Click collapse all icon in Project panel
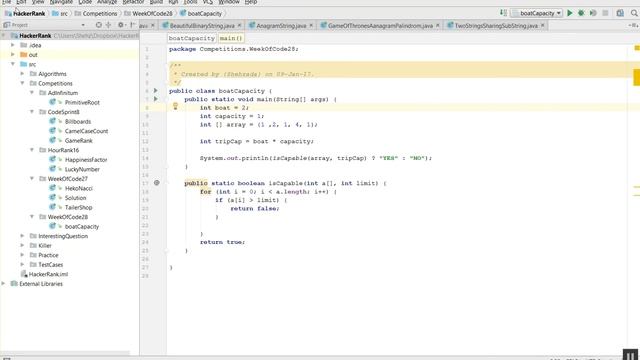Screen dimensions: 640x360 point(109,25)
